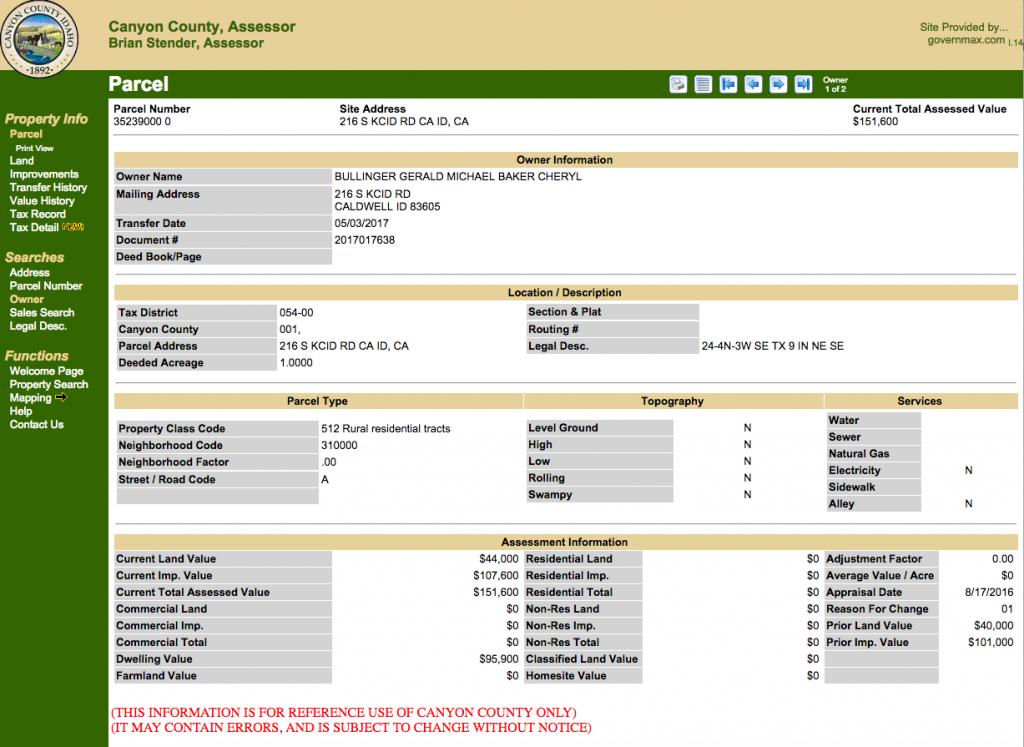Open Improvements from Property Info menu
The width and height of the screenshot is (1024, 747).
(x=43, y=174)
